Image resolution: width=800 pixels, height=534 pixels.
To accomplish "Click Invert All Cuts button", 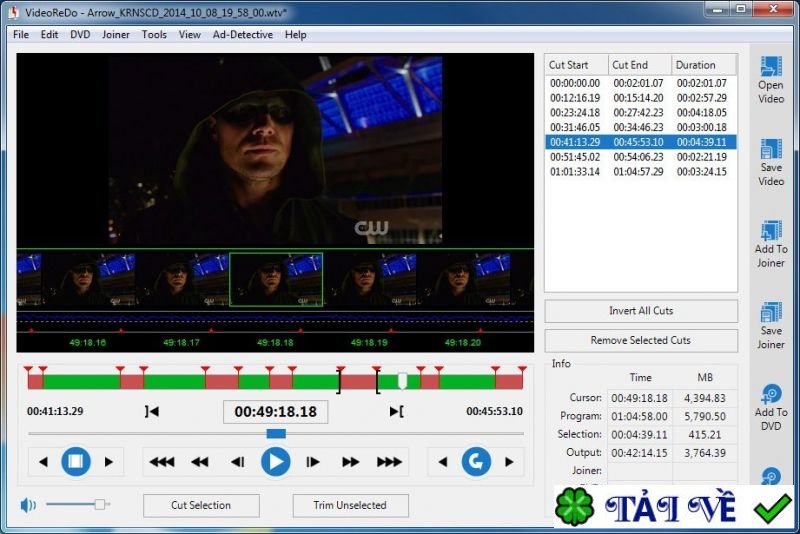I will click(x=641, y=311).
